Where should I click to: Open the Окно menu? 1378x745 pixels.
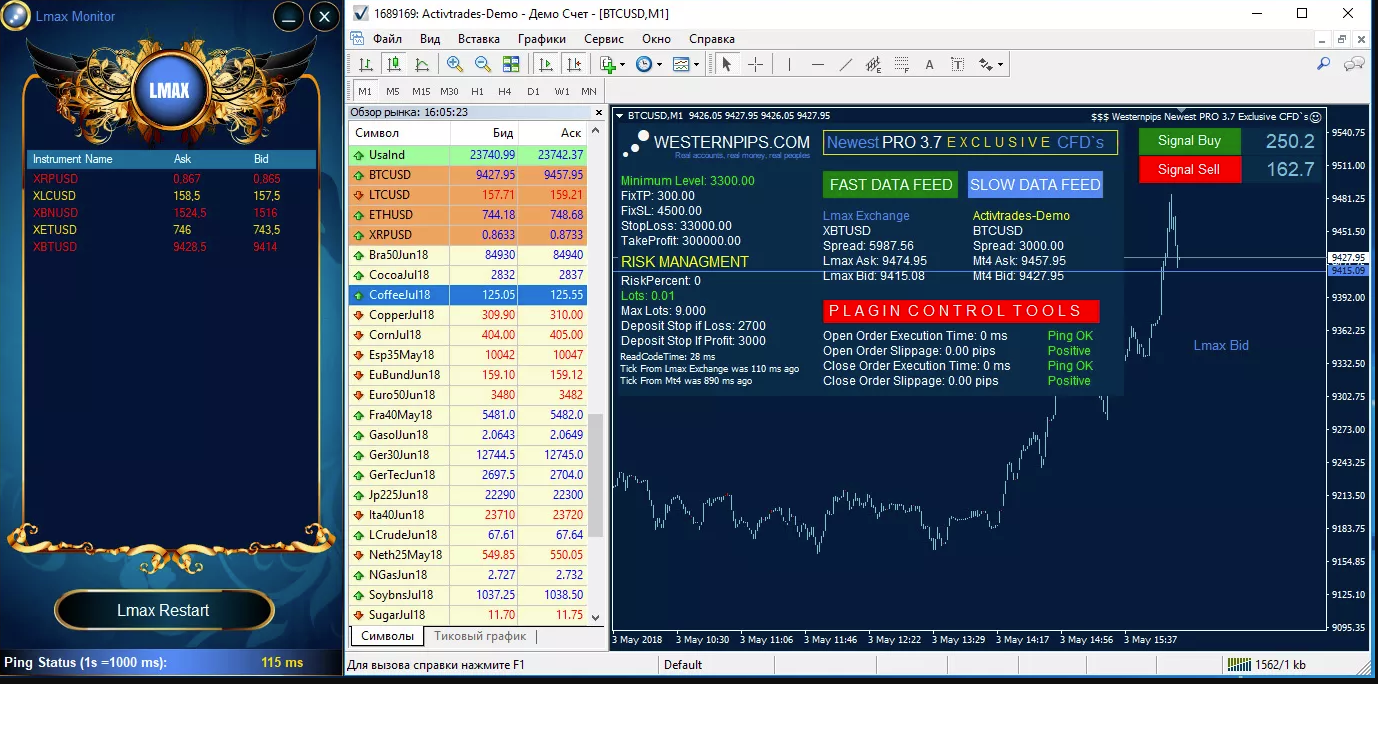[656, 39]
